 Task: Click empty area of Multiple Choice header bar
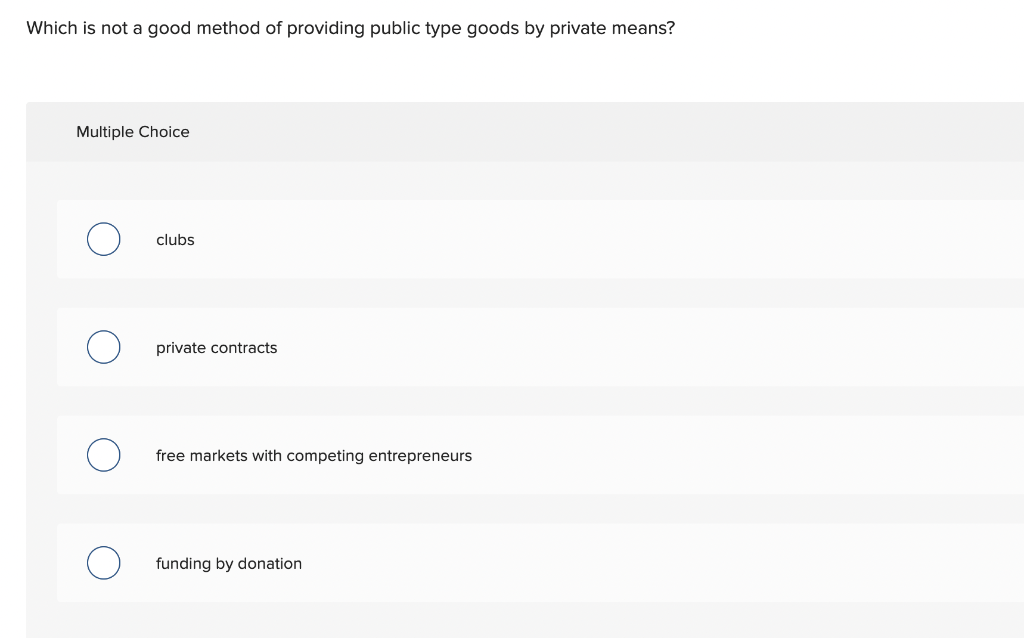pos(600,132)
